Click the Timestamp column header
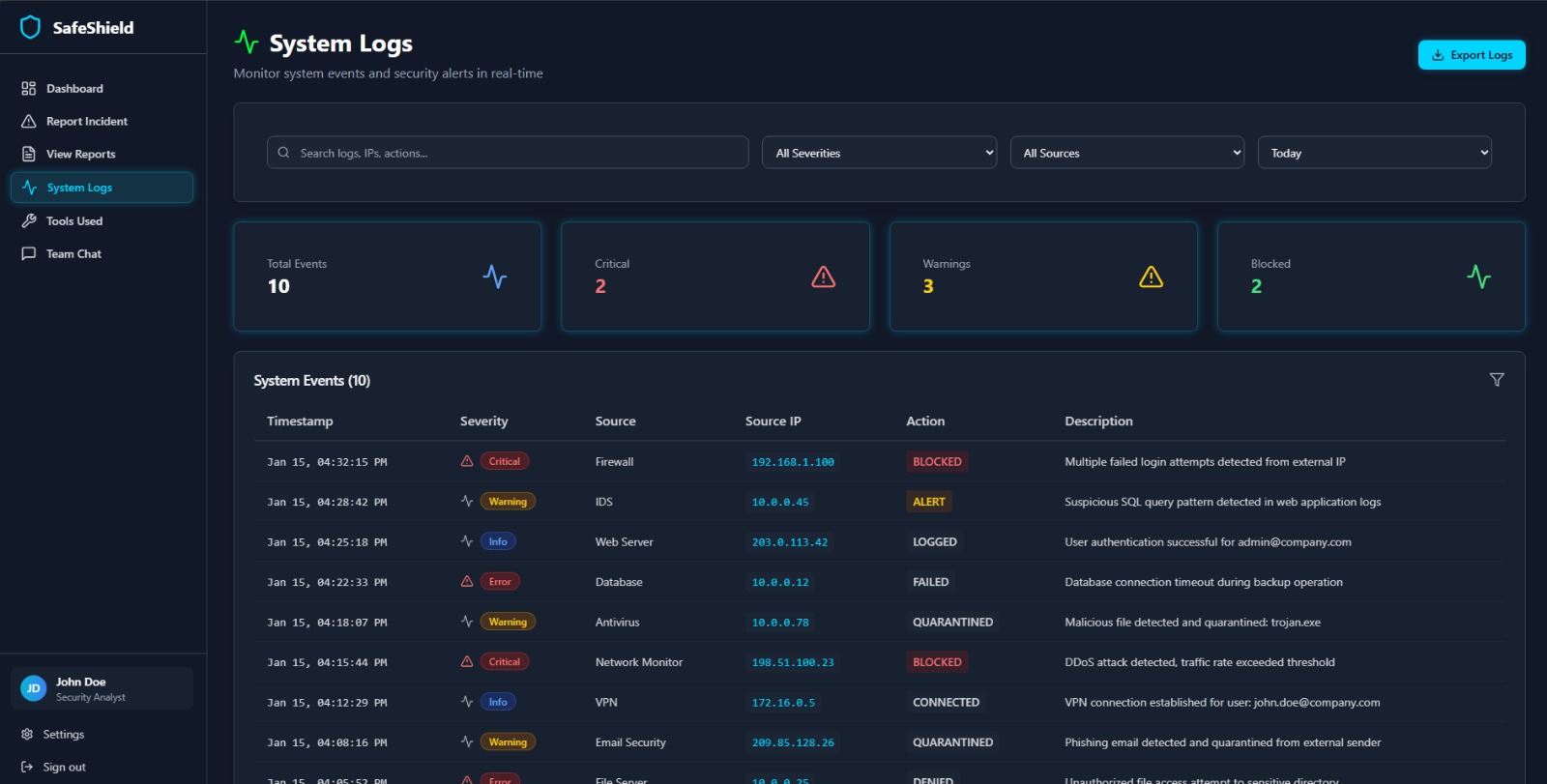This screenshot has height=784, width=1547. pos(300,421)
